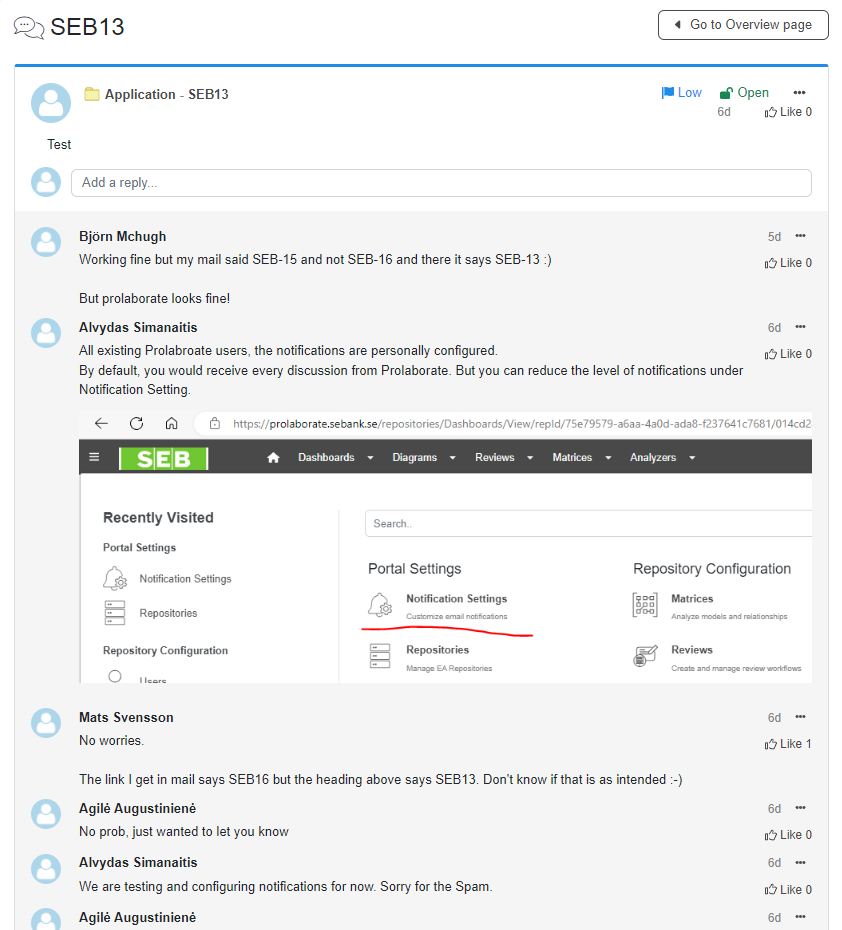Click Agilė Augustinienė avatar on 'No prob' comment
Screen dimensions: 842x930
click(46, 814)
